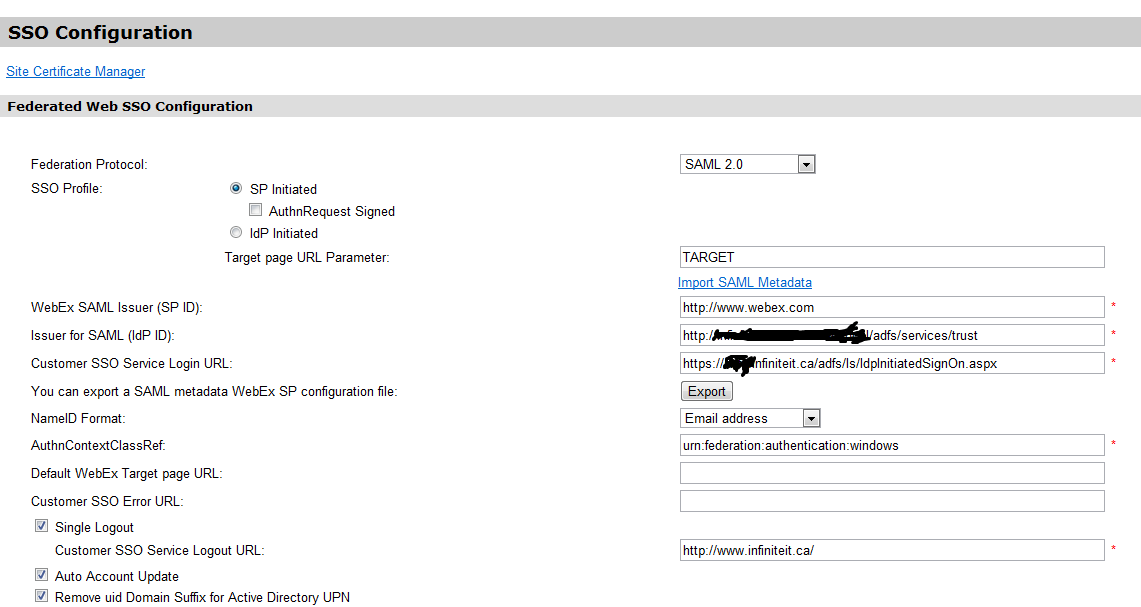The width and height of the screenshot is (1141, 607).
Task: Click the SSO Profile label
Action: [x=66, y=189]
